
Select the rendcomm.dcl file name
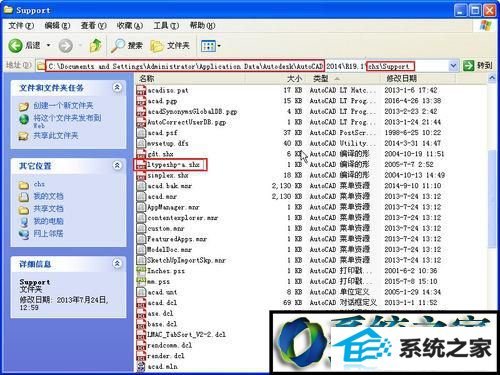pyautogui.click(x=169, y=345)
